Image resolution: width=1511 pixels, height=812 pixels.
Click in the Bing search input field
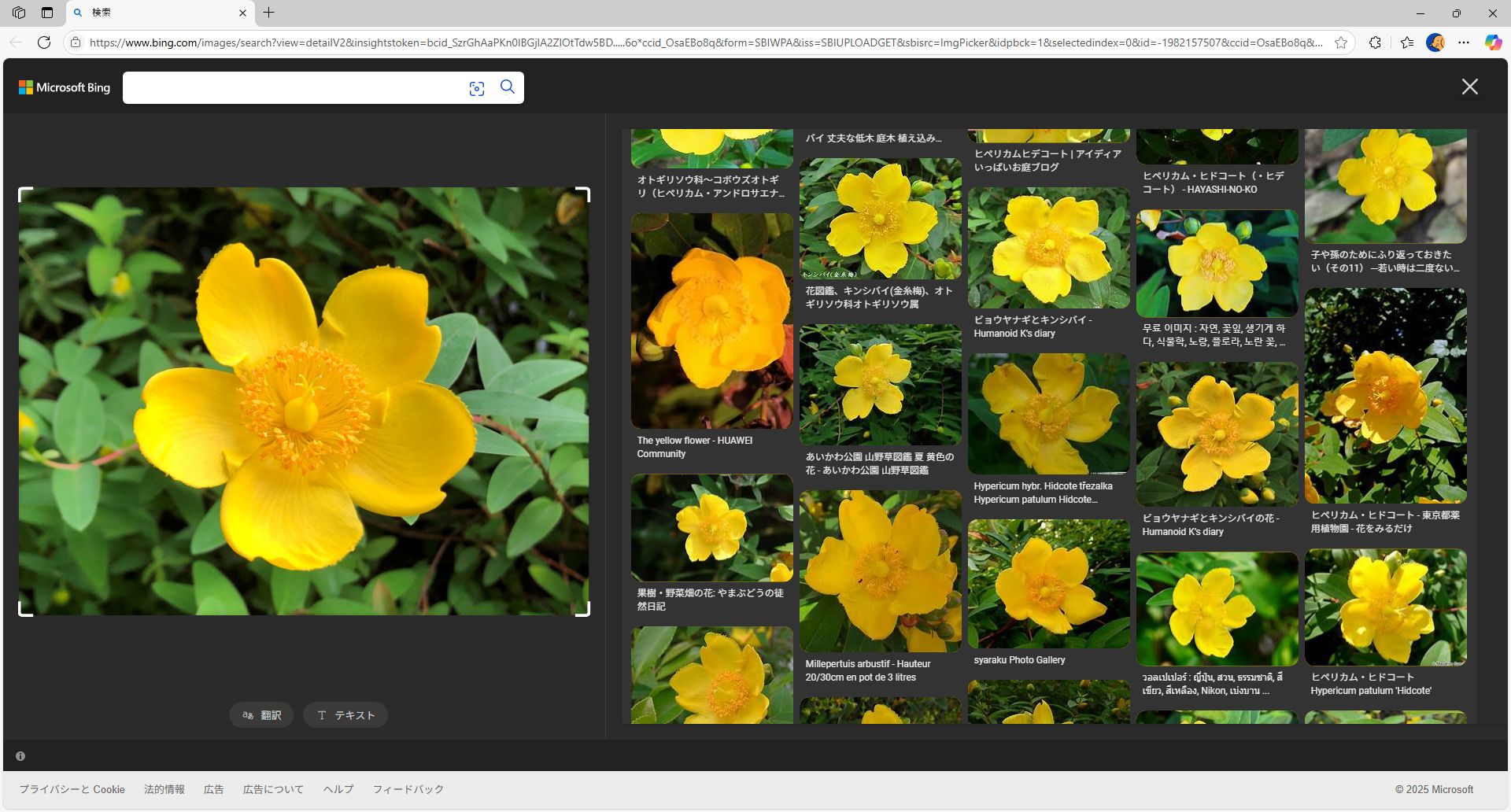[291, 88]
